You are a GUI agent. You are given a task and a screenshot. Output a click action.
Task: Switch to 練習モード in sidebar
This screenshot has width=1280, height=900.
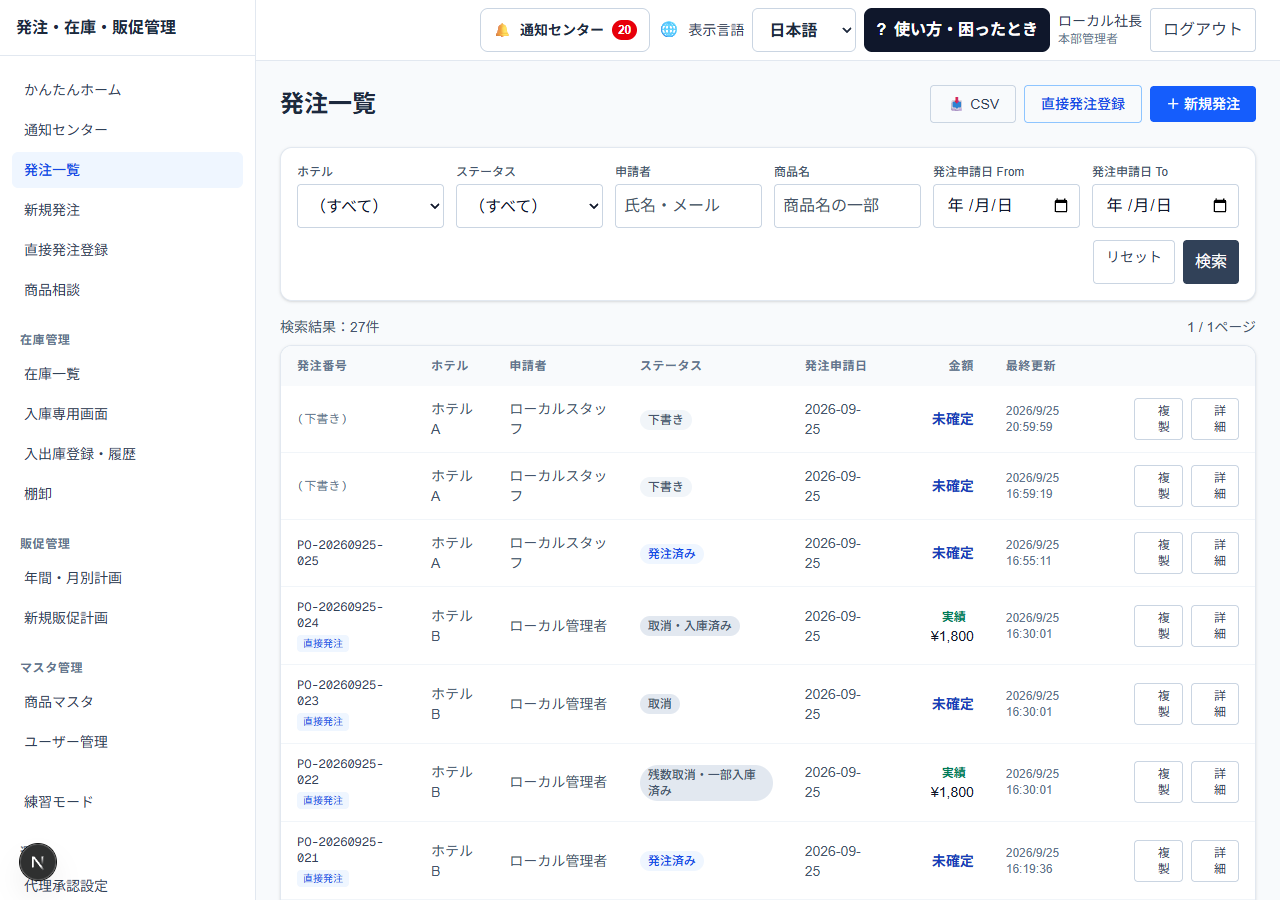point(127,802)
